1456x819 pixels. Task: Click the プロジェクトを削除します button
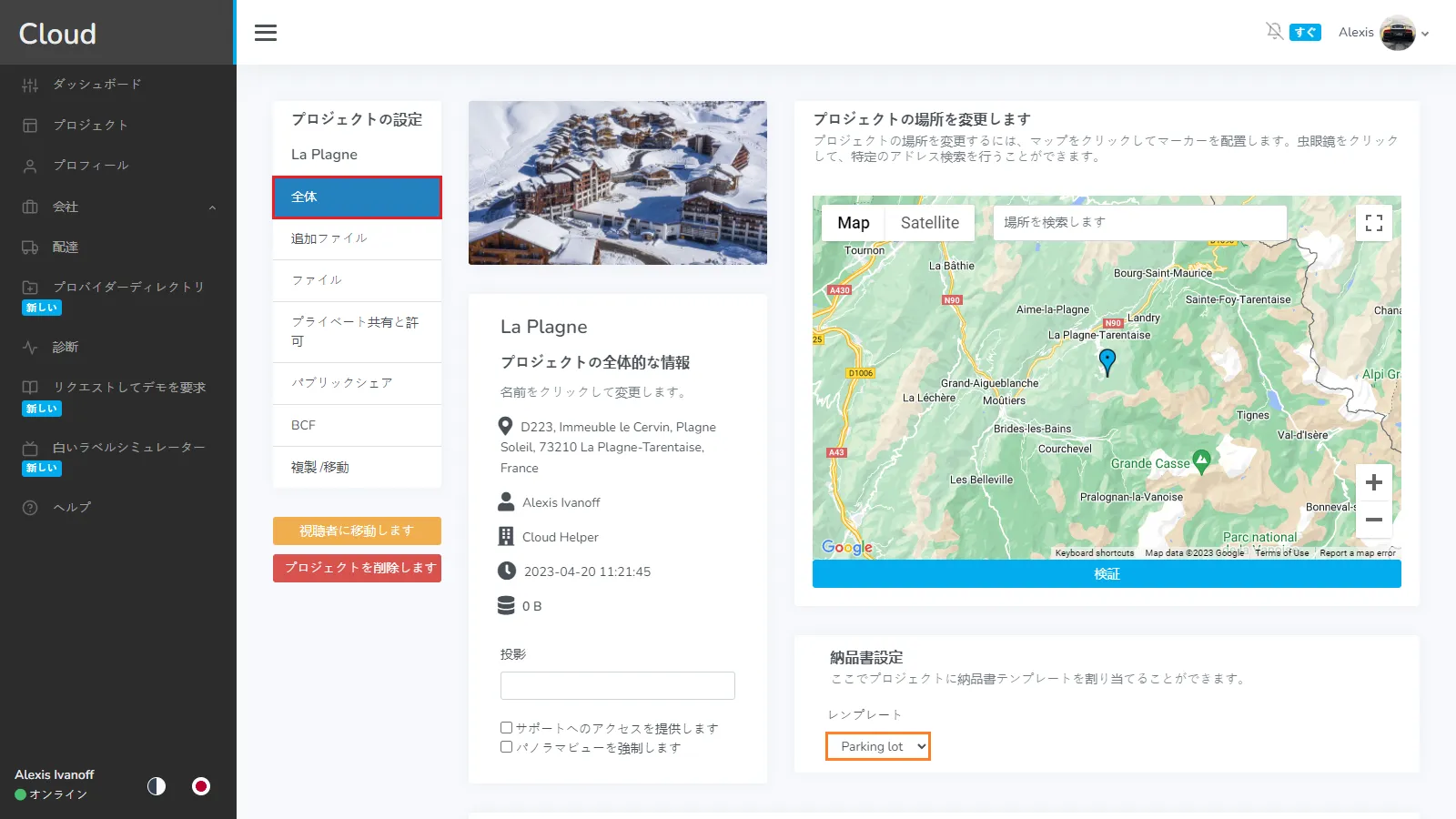point(357,568)
